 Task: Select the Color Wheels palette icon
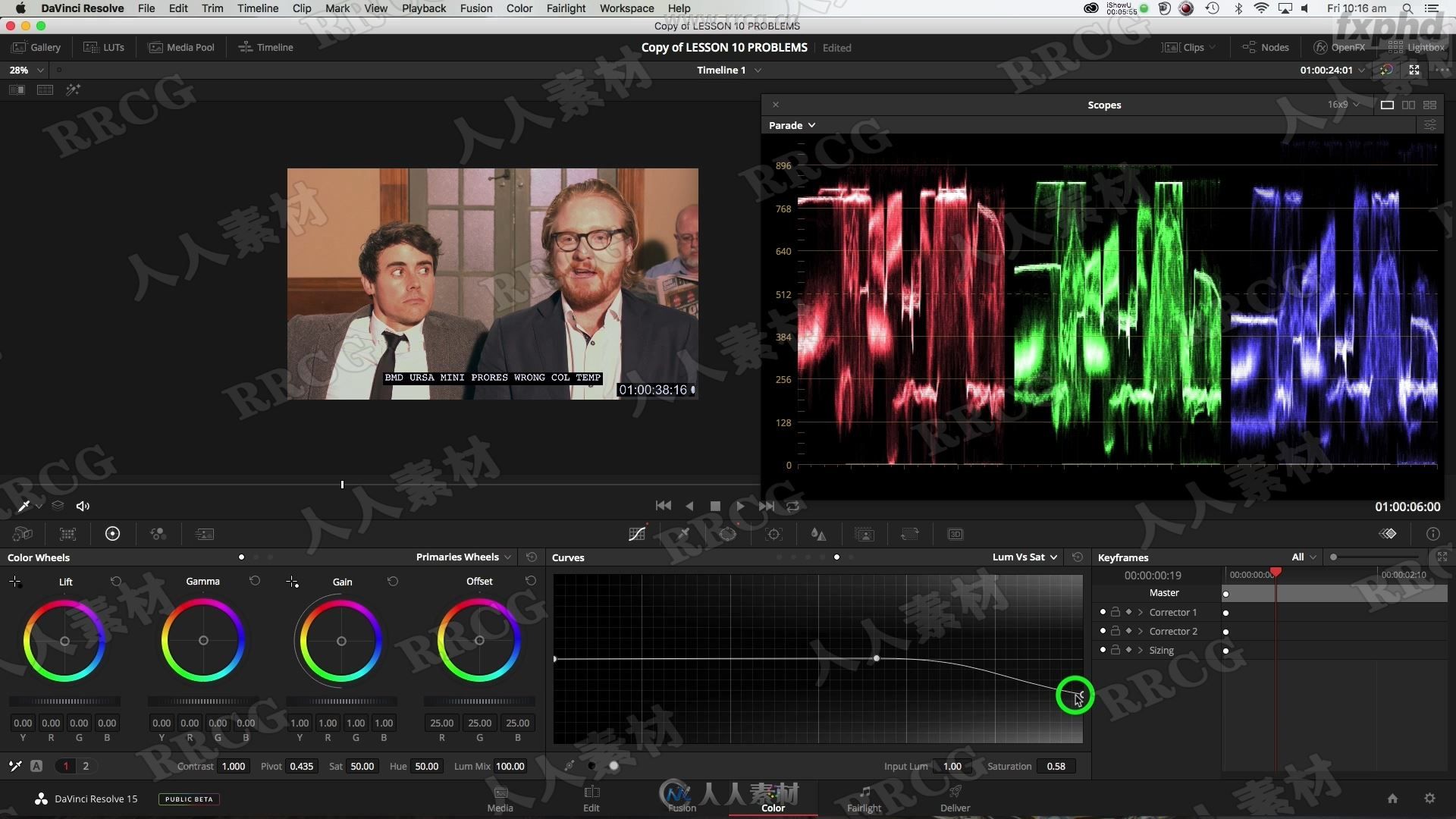(x=112, y=534)
